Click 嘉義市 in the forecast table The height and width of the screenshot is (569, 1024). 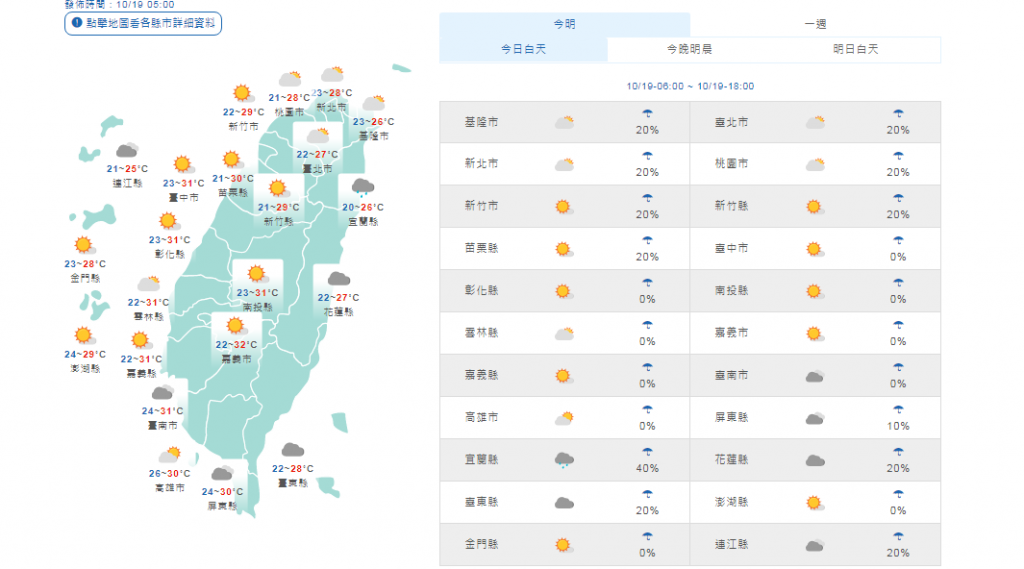tap(731, 333)
